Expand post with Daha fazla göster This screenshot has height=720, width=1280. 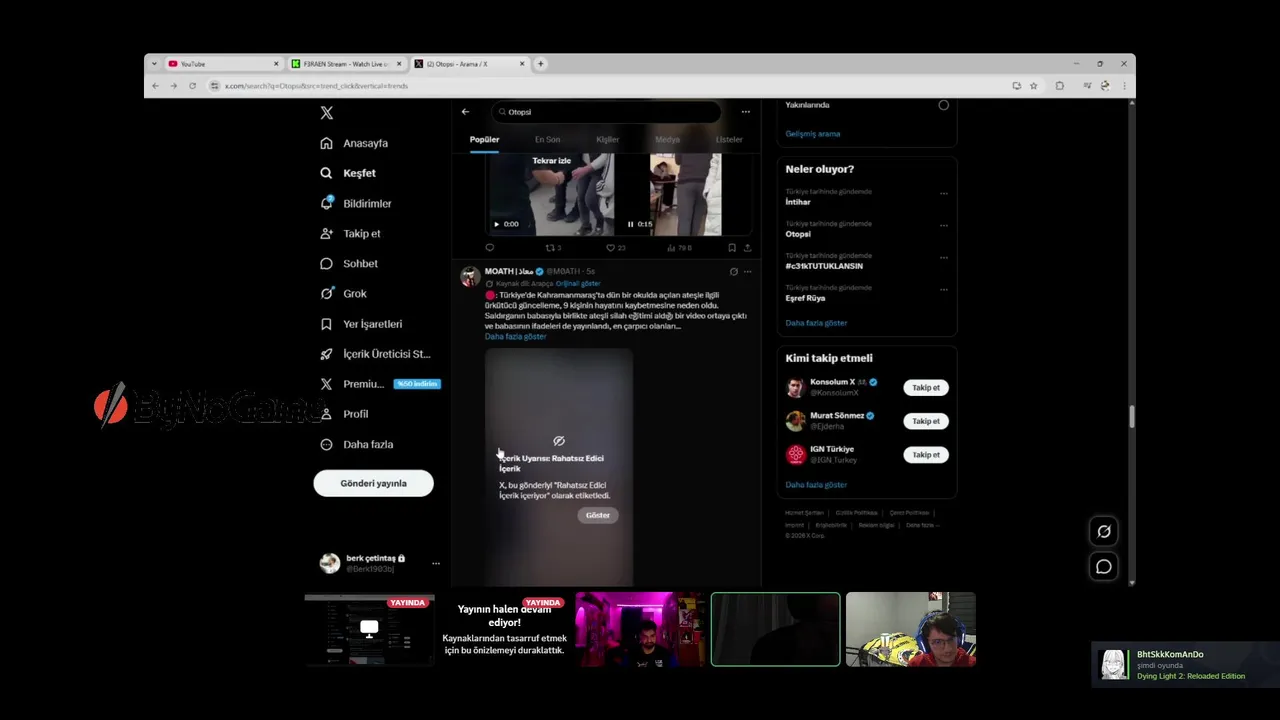515,337
